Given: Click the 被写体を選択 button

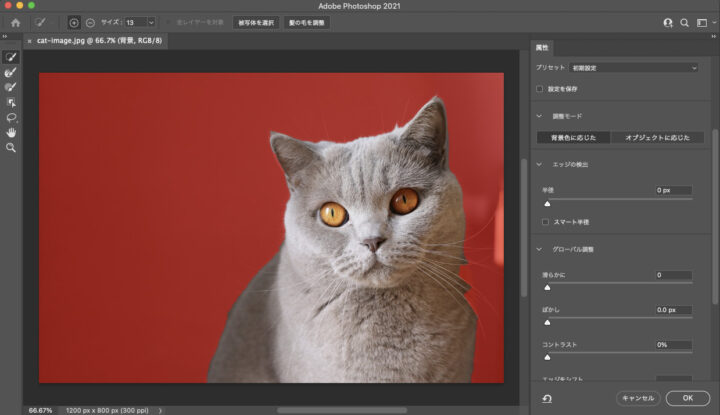Looking at the screenshot, I should pyautogui.click(x=256, y=22).
